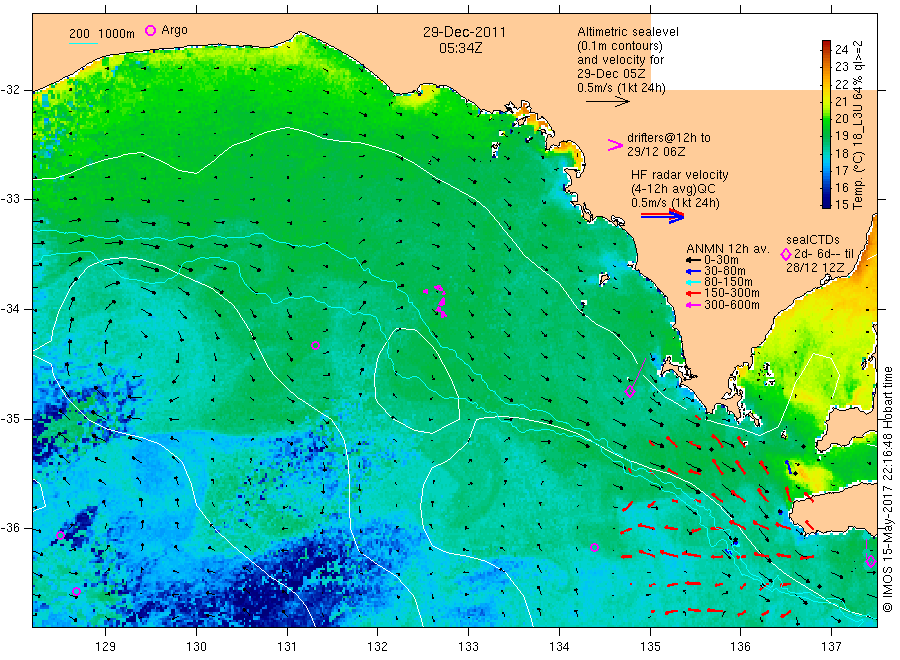Viewport: 900px width, 660px height.
Task: Click the '130' longitude axis label
Action: (196, 647)
